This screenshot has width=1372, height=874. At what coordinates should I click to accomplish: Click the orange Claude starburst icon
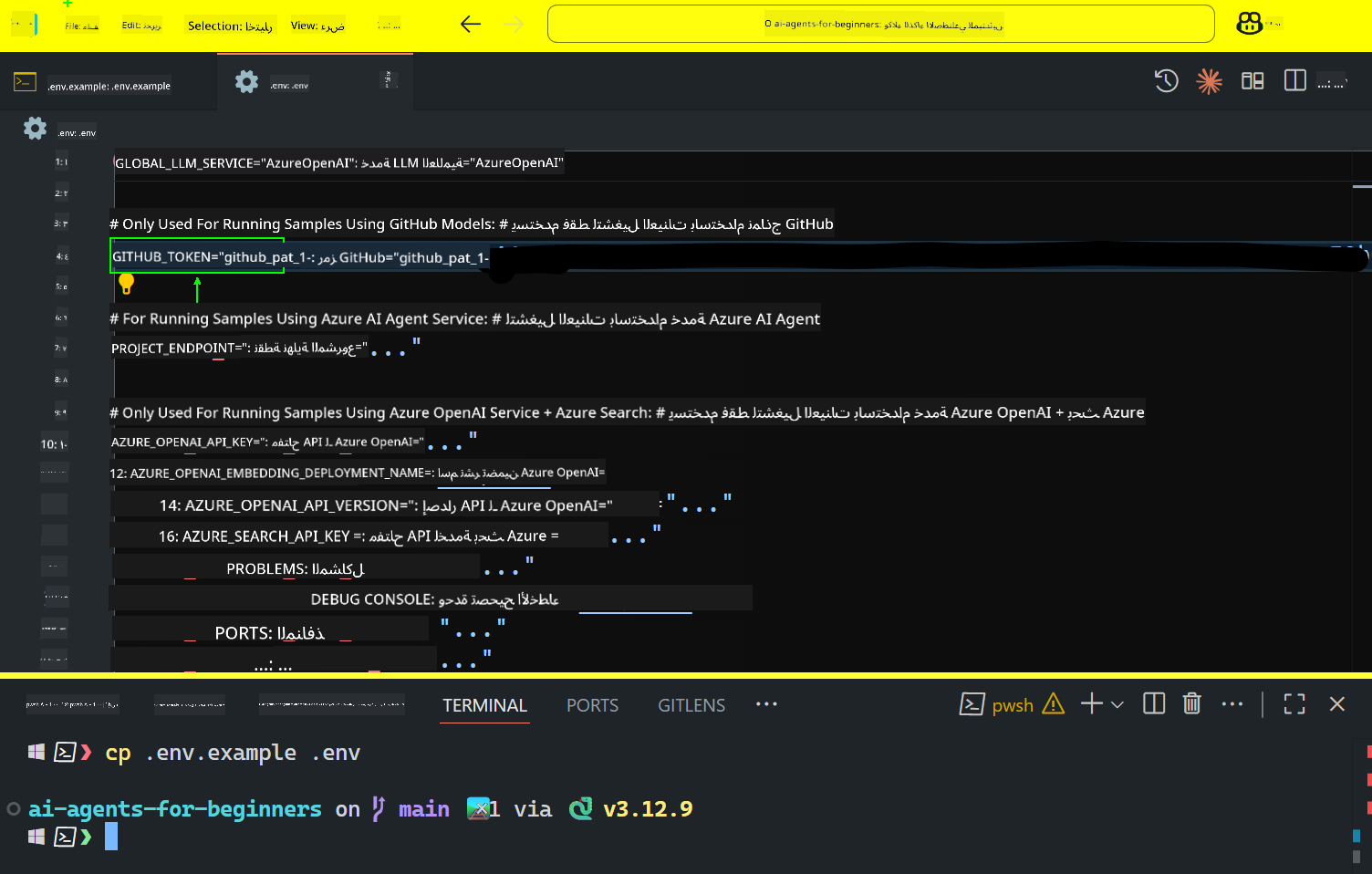coord(1209,81)
